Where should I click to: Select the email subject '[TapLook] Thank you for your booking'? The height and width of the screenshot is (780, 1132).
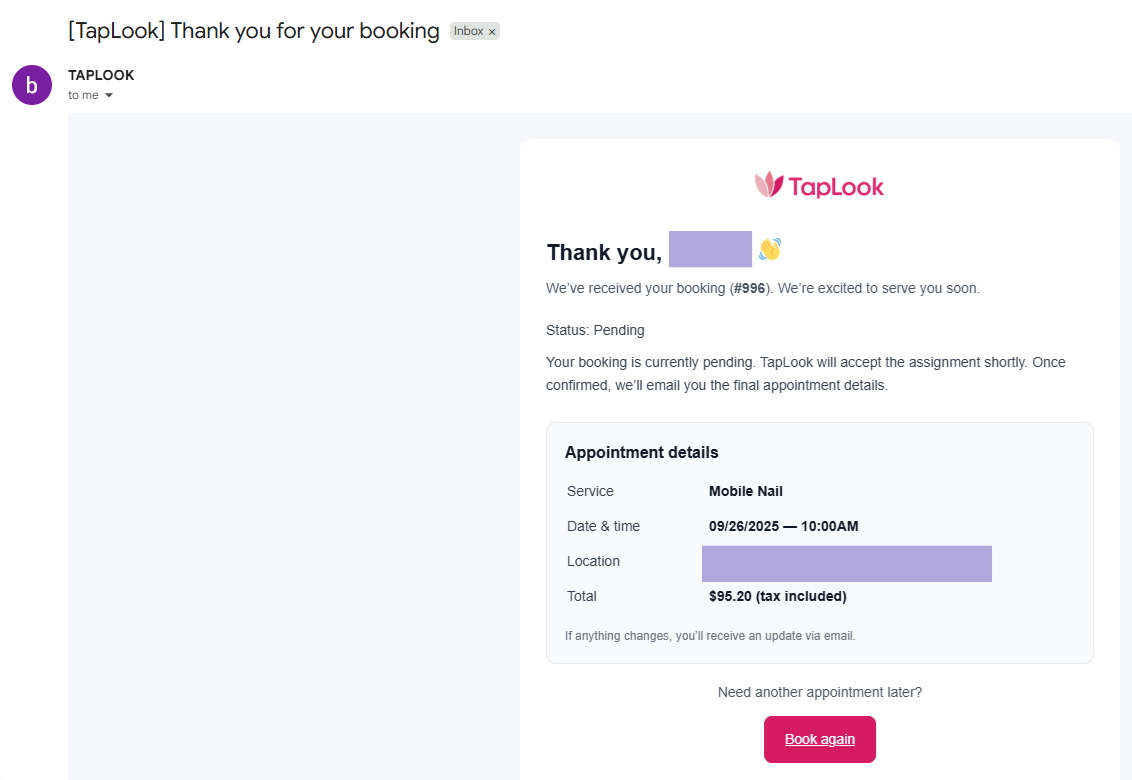[252, 30]
